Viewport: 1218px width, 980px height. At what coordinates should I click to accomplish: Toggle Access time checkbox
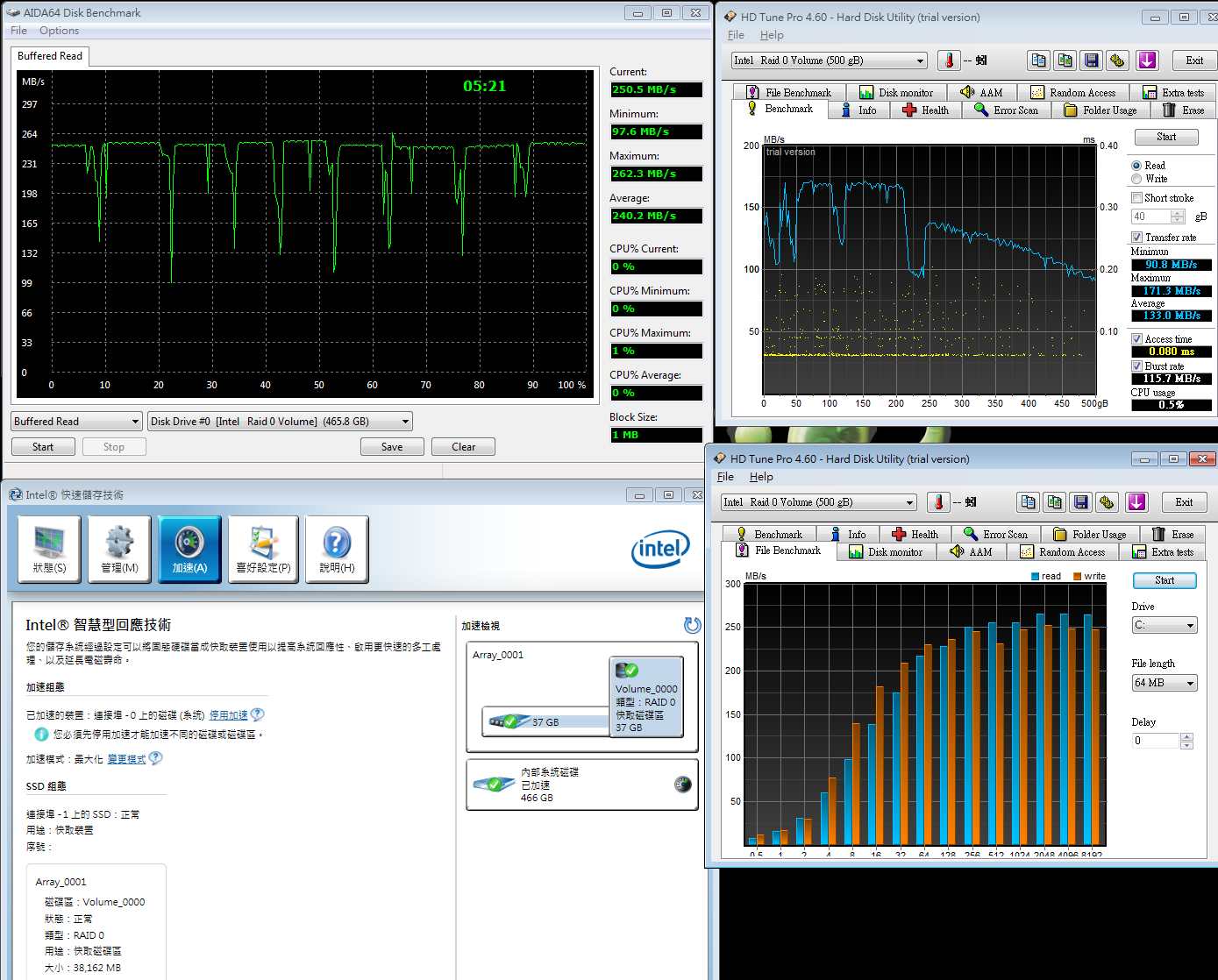click(1137, 339)
